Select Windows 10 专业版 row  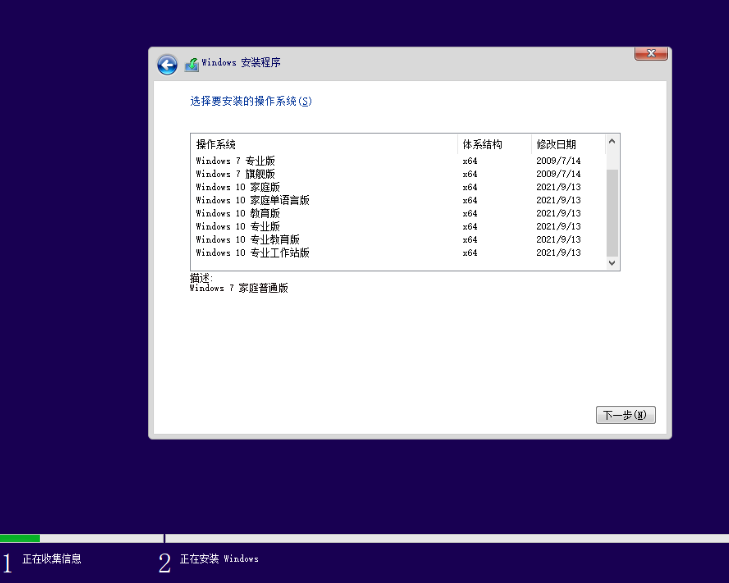pyautogui.click(x=398, y=226)
